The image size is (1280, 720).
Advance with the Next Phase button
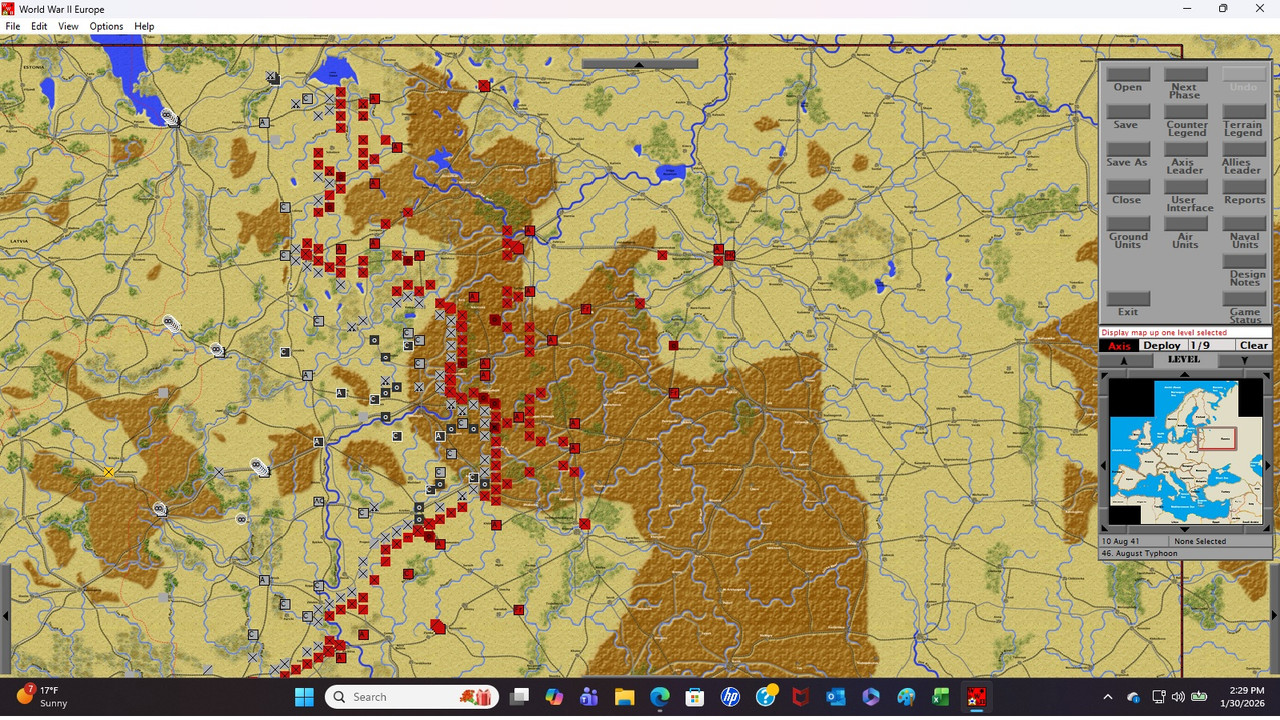(x=1185, y=74)
